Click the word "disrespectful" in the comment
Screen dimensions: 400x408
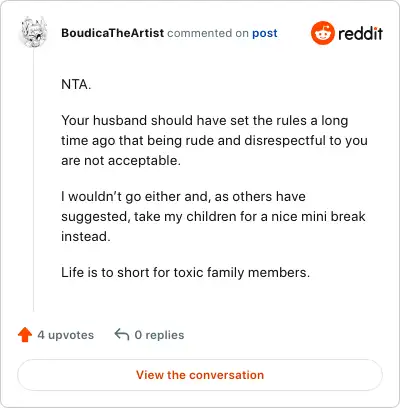[x=285, y=140]
